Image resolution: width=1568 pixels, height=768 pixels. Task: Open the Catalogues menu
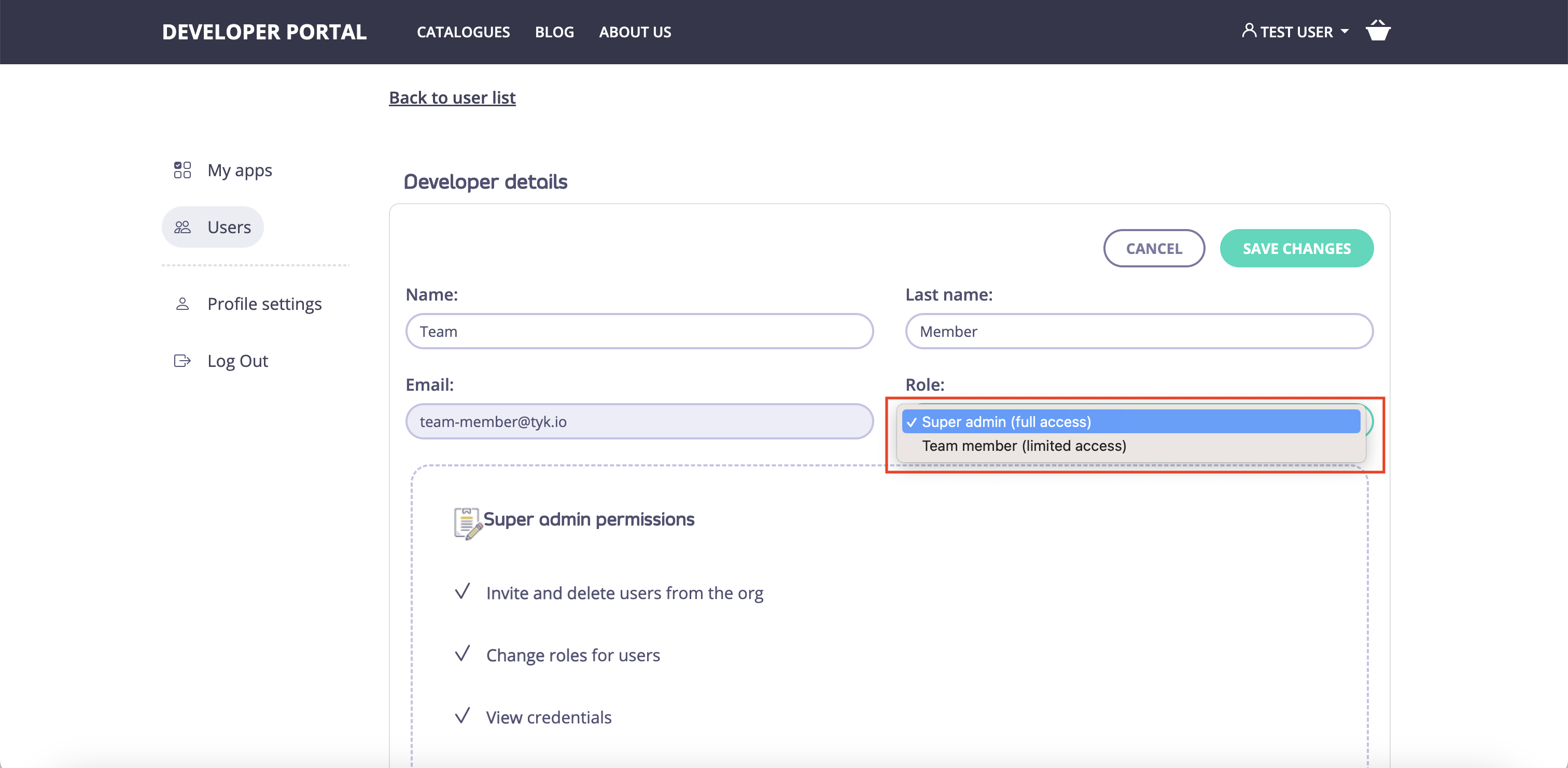point(463,32)
